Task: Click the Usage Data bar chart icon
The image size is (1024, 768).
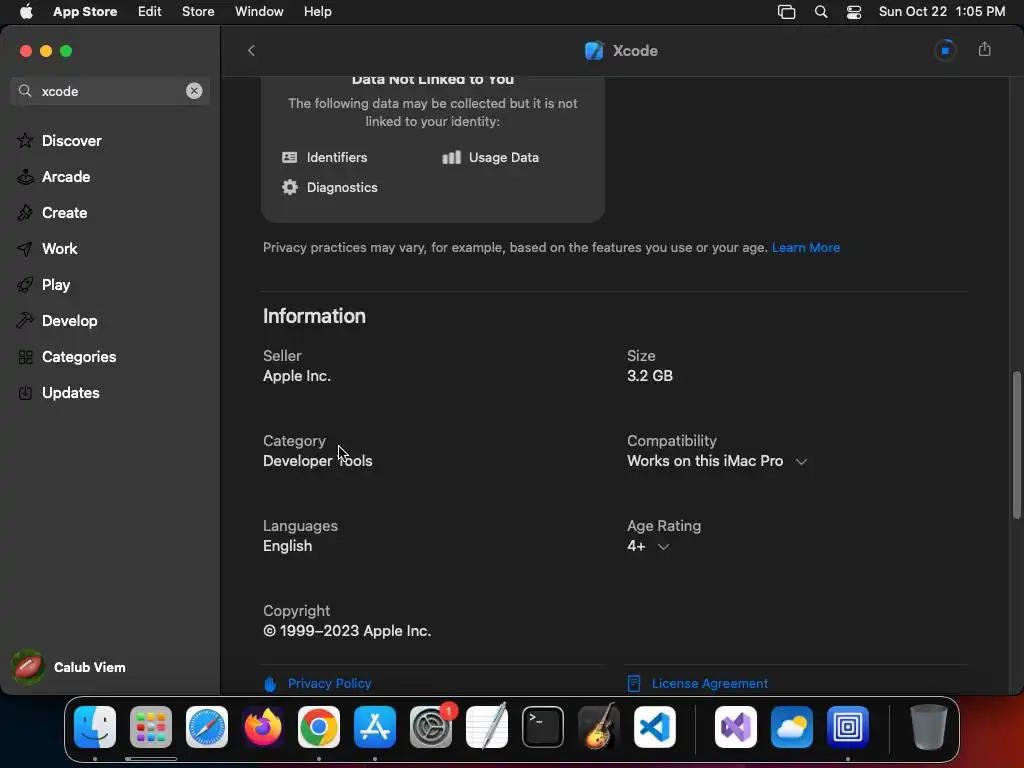Action: click(x=451, y=157)
